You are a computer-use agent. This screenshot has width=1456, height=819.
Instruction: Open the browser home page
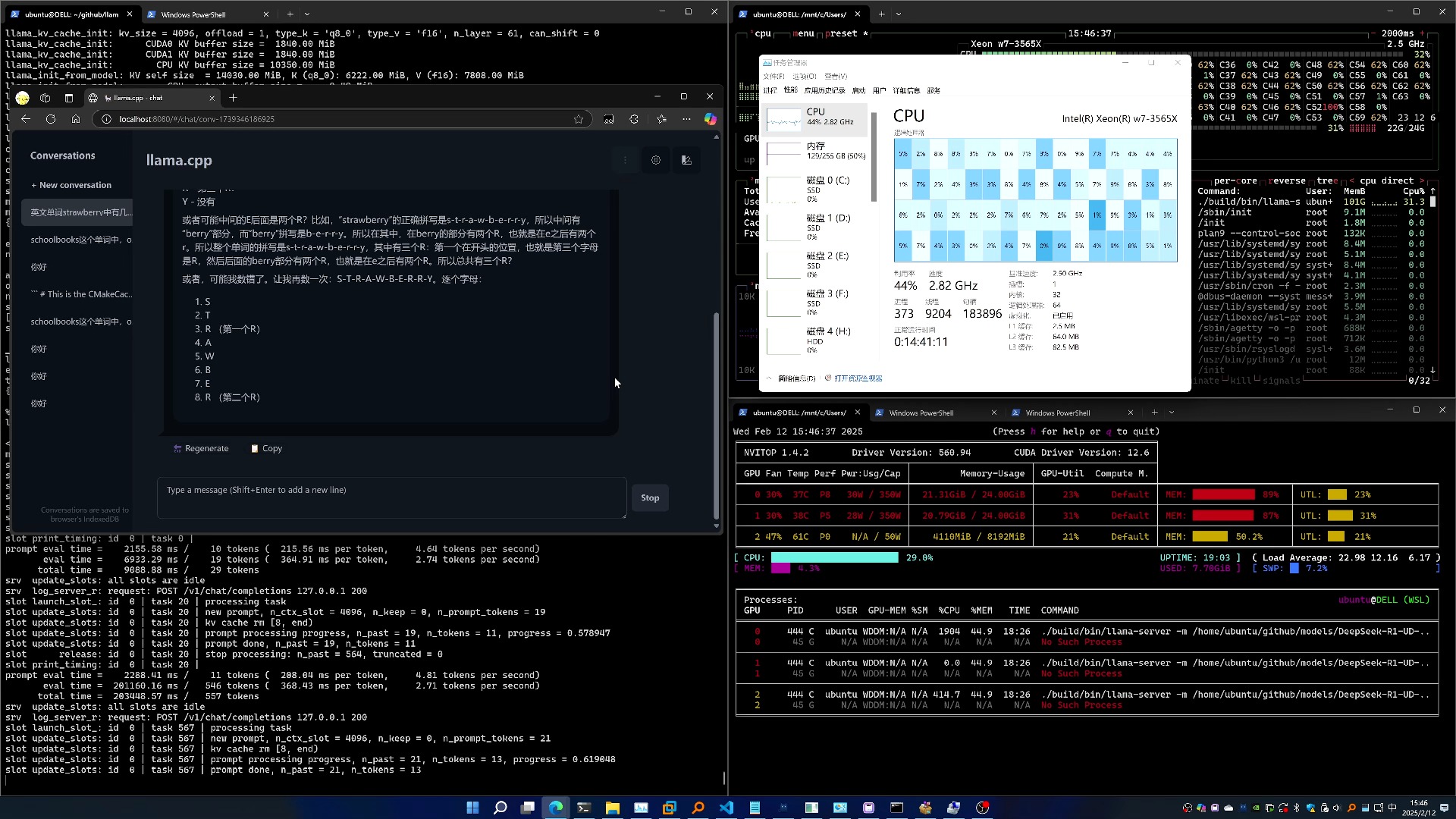point(76,119)
